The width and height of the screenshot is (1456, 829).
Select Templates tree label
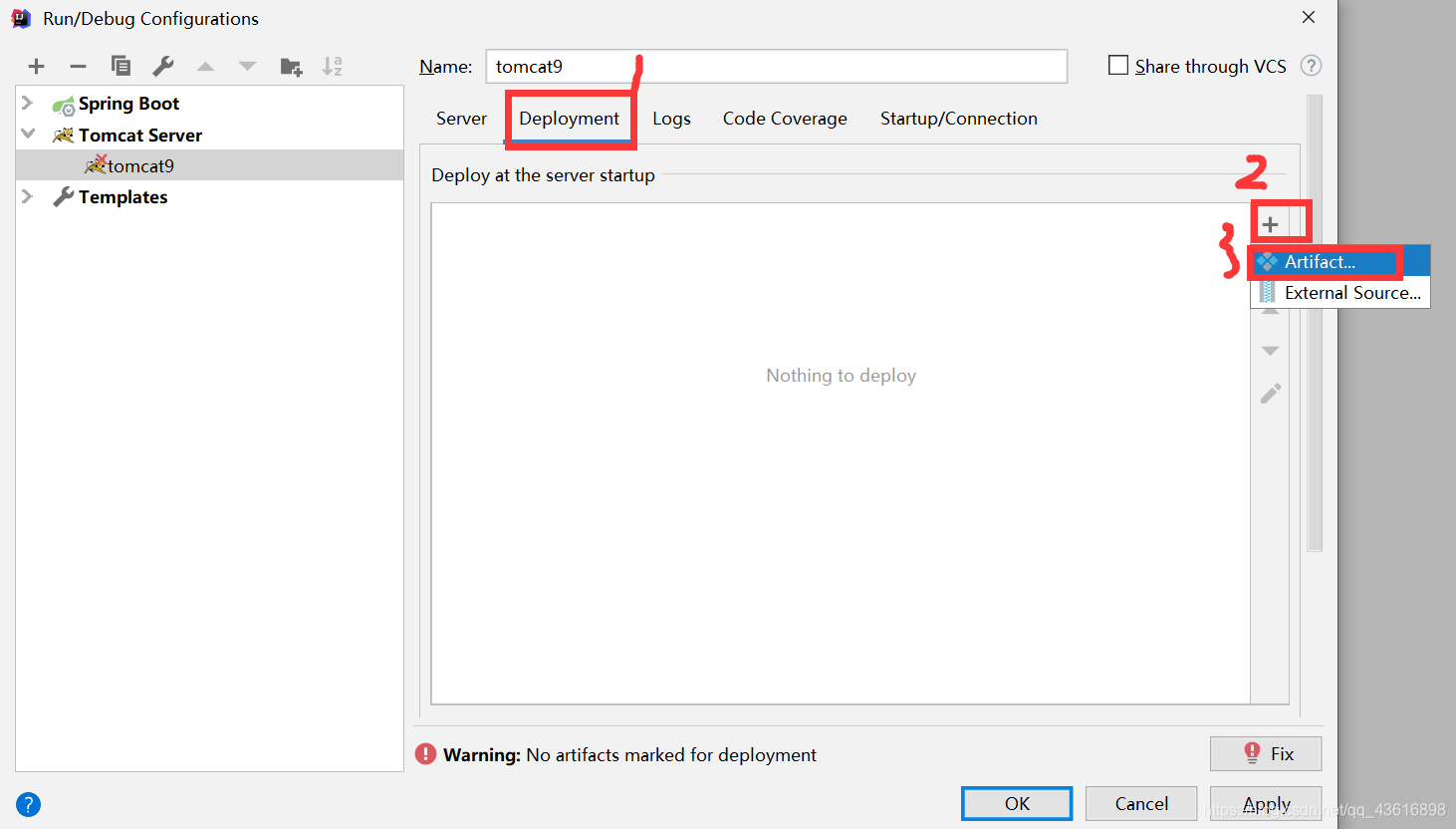click(122, 197)
